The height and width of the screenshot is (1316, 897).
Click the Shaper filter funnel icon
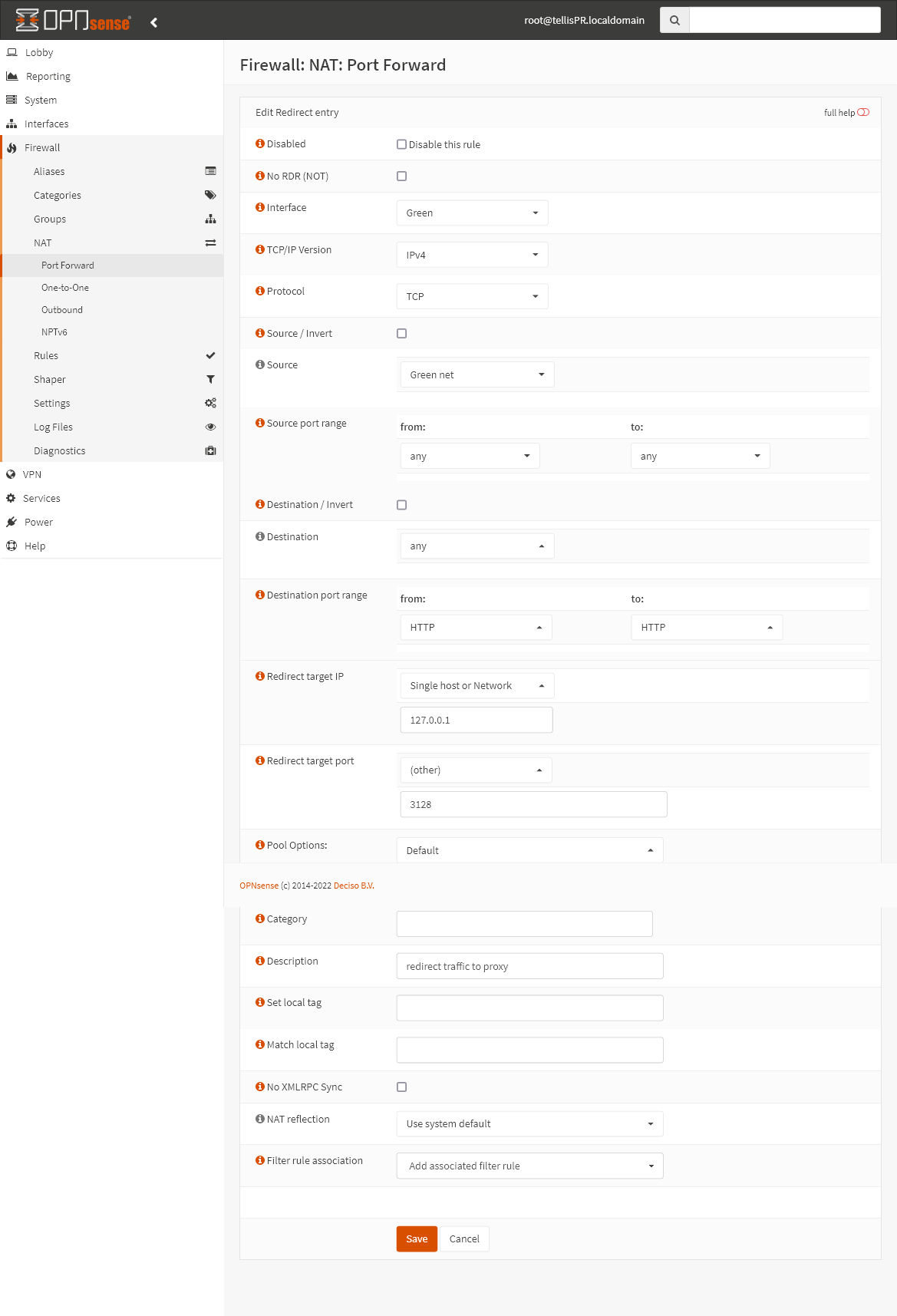[210, 379]
